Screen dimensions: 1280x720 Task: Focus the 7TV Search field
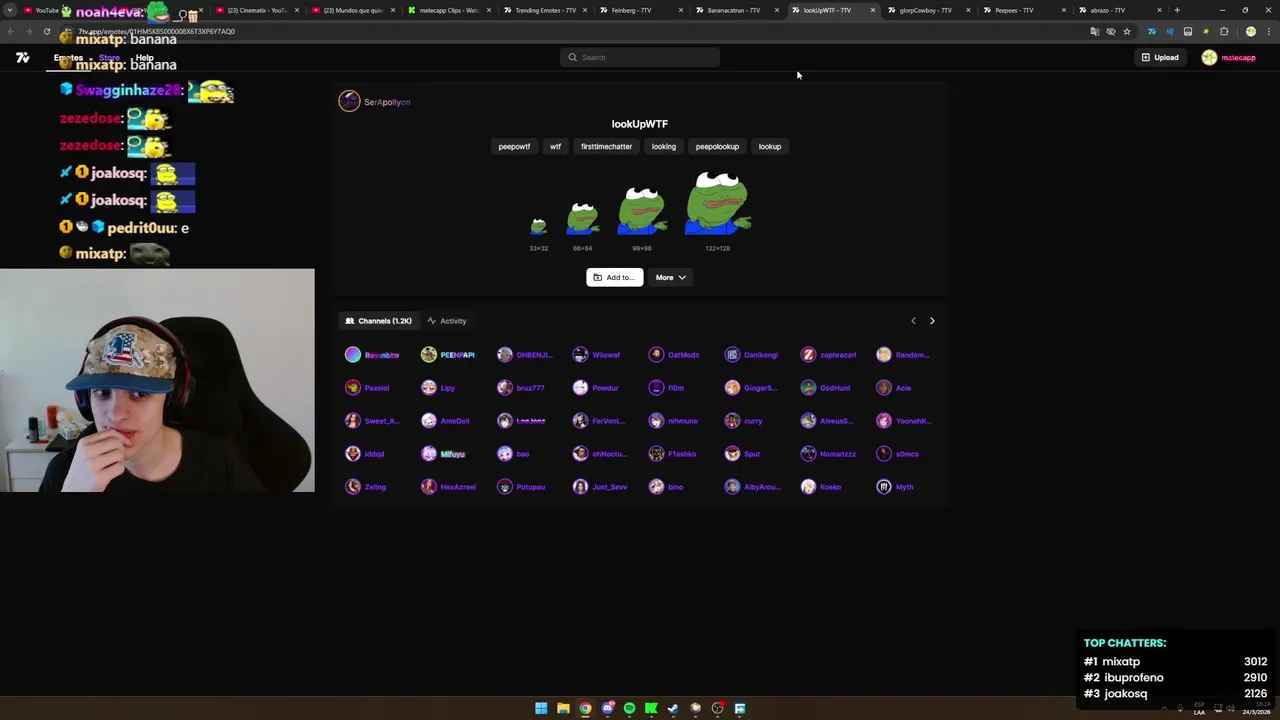640,57
